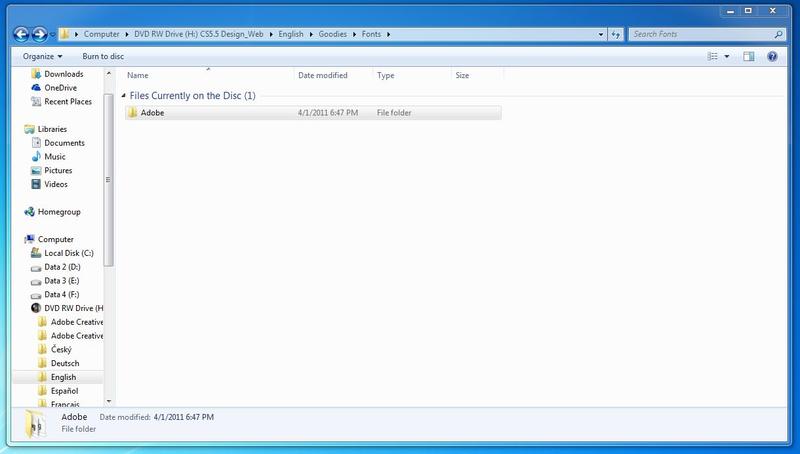Open the recent pages dropdown next to Forward
This screenshot has width=800, height=454.
coord(53,35)
